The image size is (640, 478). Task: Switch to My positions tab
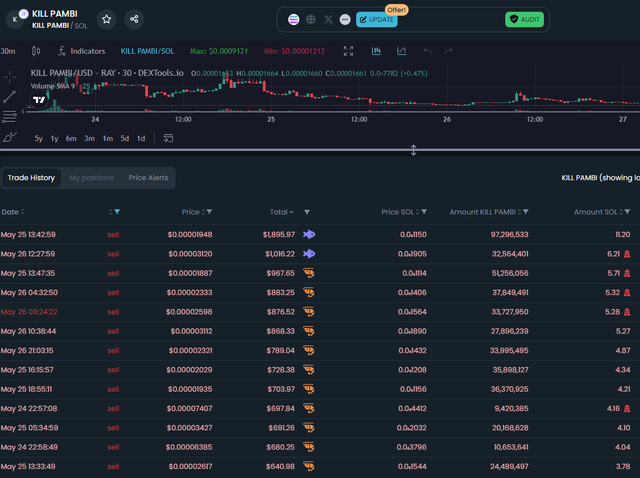[x=91, y=178]
